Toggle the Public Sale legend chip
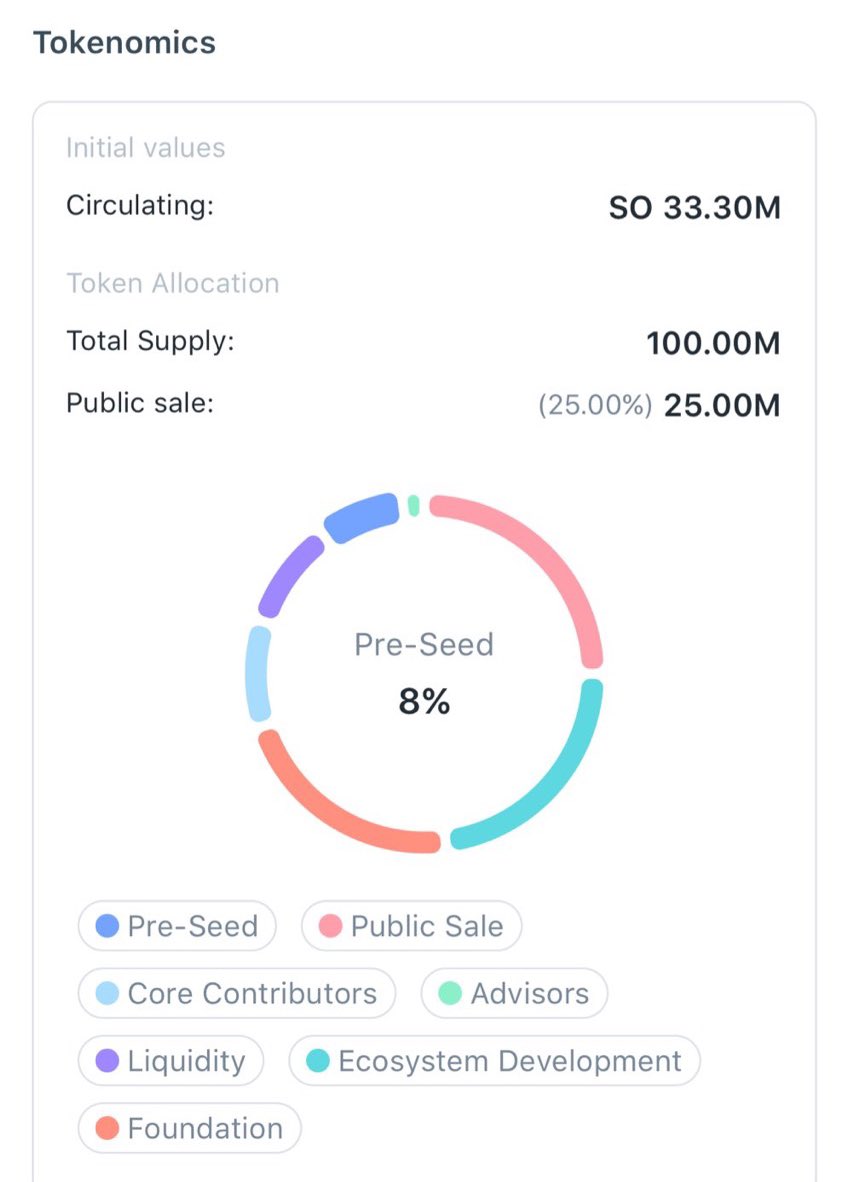This screenshot has width=848, height=1182. tap(411, 926)
